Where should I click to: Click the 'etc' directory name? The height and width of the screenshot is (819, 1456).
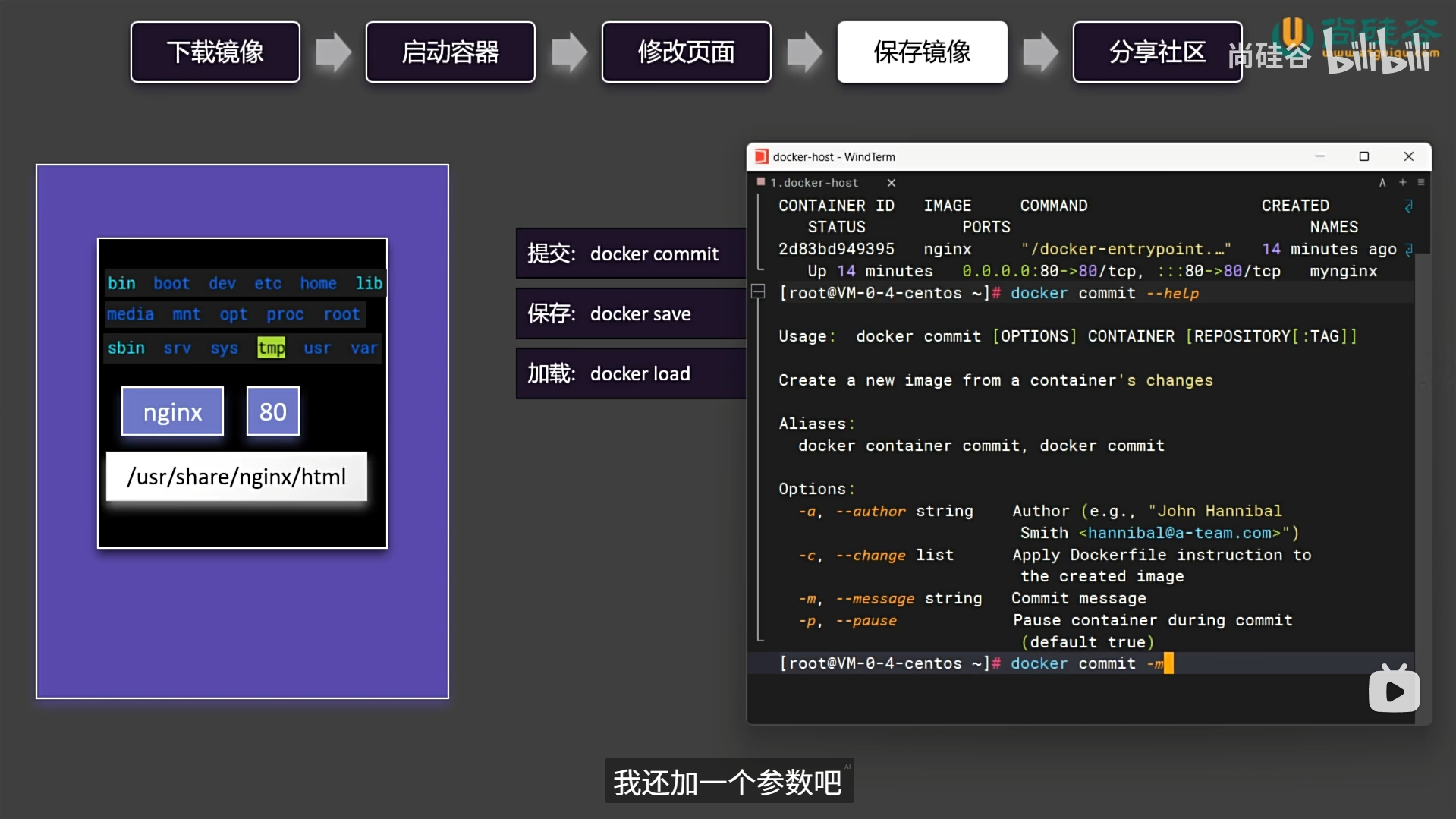268,283
